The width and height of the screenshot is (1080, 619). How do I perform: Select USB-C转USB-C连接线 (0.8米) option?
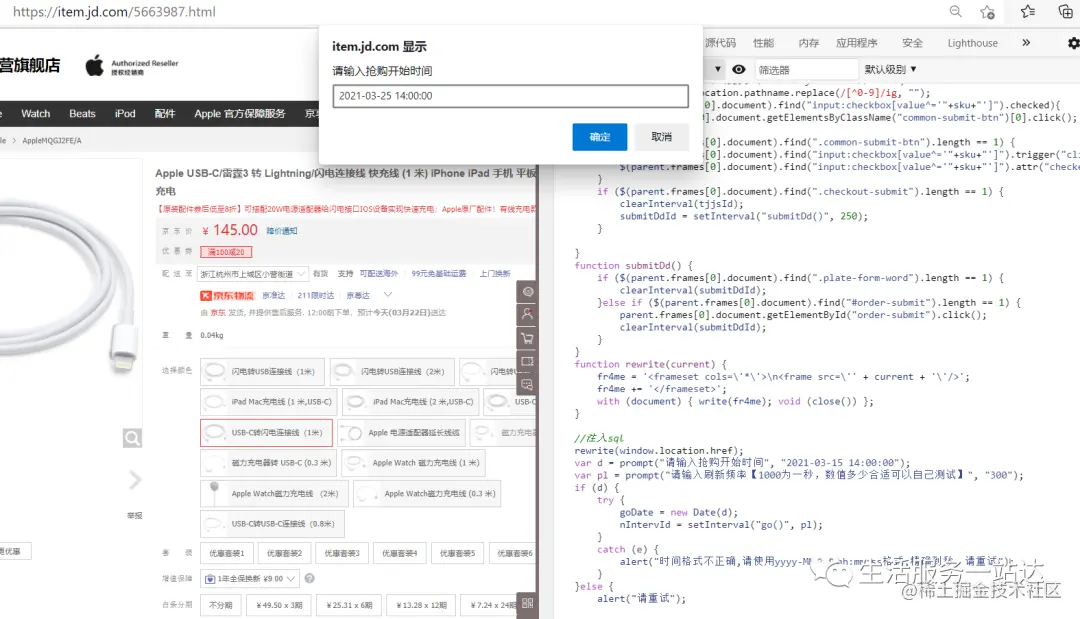[272, 524]
